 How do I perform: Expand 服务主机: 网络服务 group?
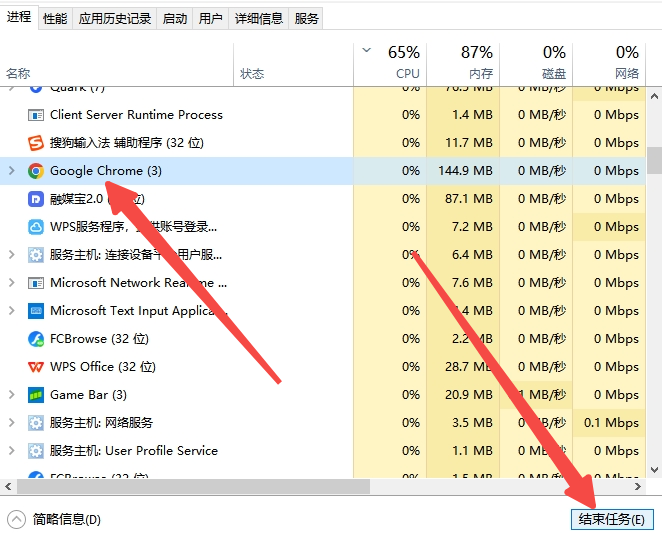[12, 423]
